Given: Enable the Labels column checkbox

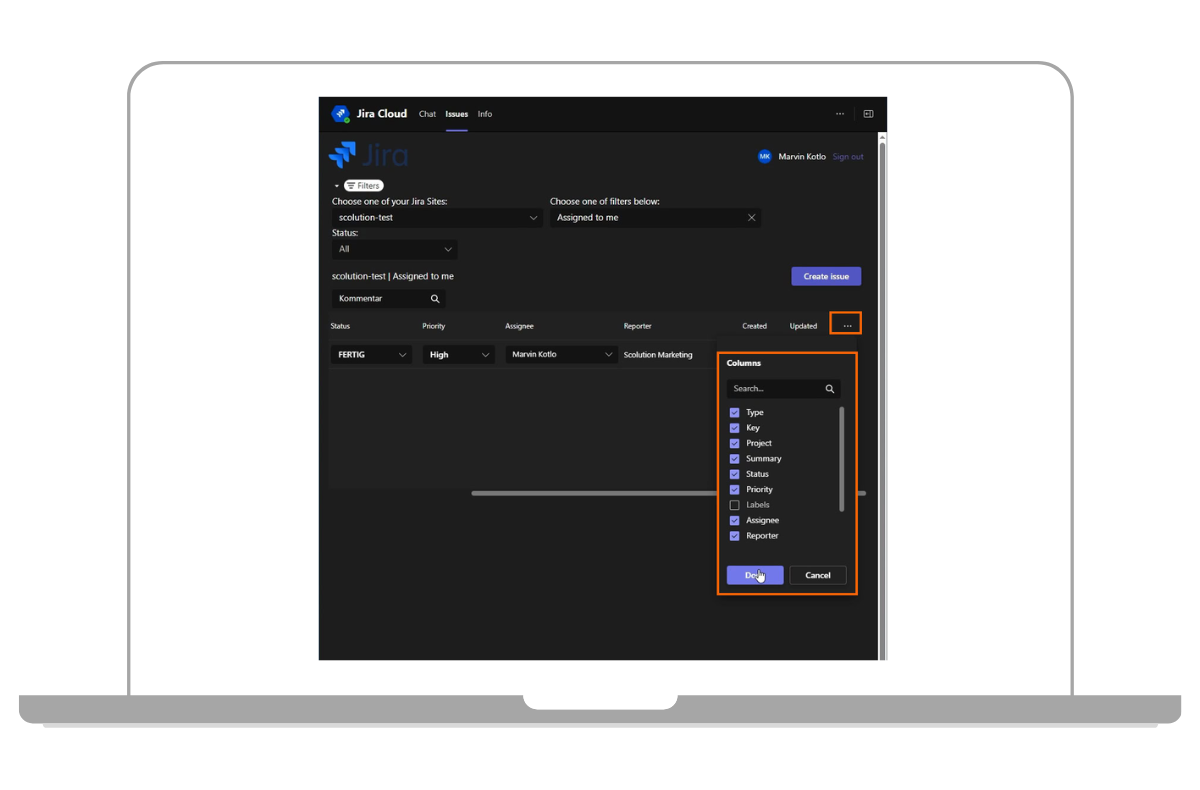Looking at the screenshot, I should click(735, 505).
